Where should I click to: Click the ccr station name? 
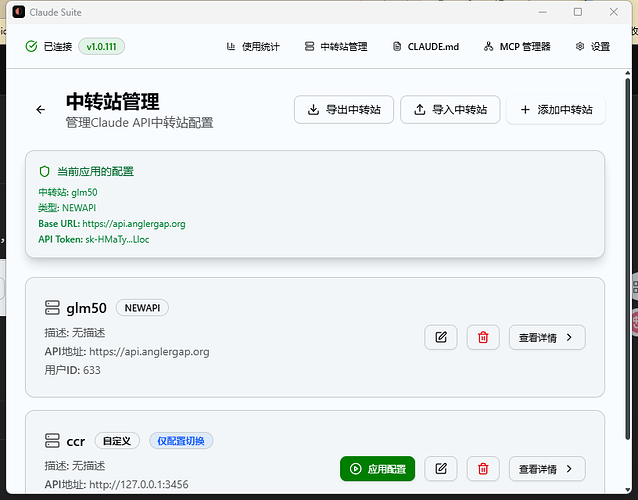coord(76,441)
